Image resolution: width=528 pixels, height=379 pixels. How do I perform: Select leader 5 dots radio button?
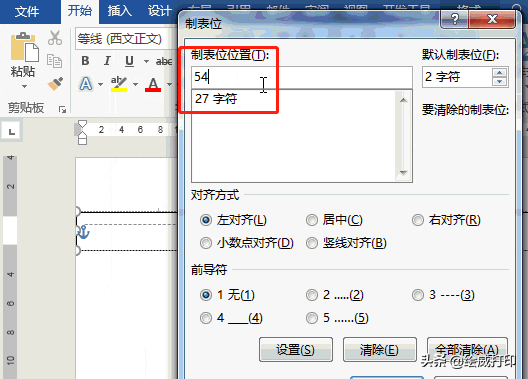pyautogui.click(x=312, y=318)
